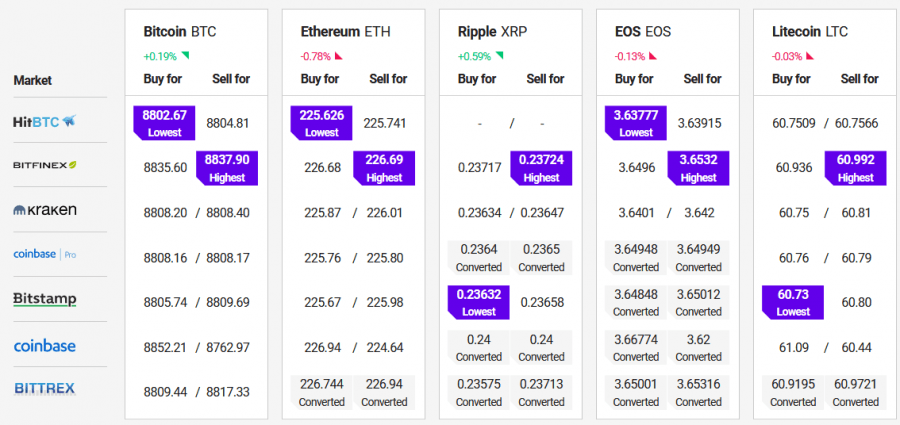Click the +0.59% change under Ripple

[x=475, y=56]
